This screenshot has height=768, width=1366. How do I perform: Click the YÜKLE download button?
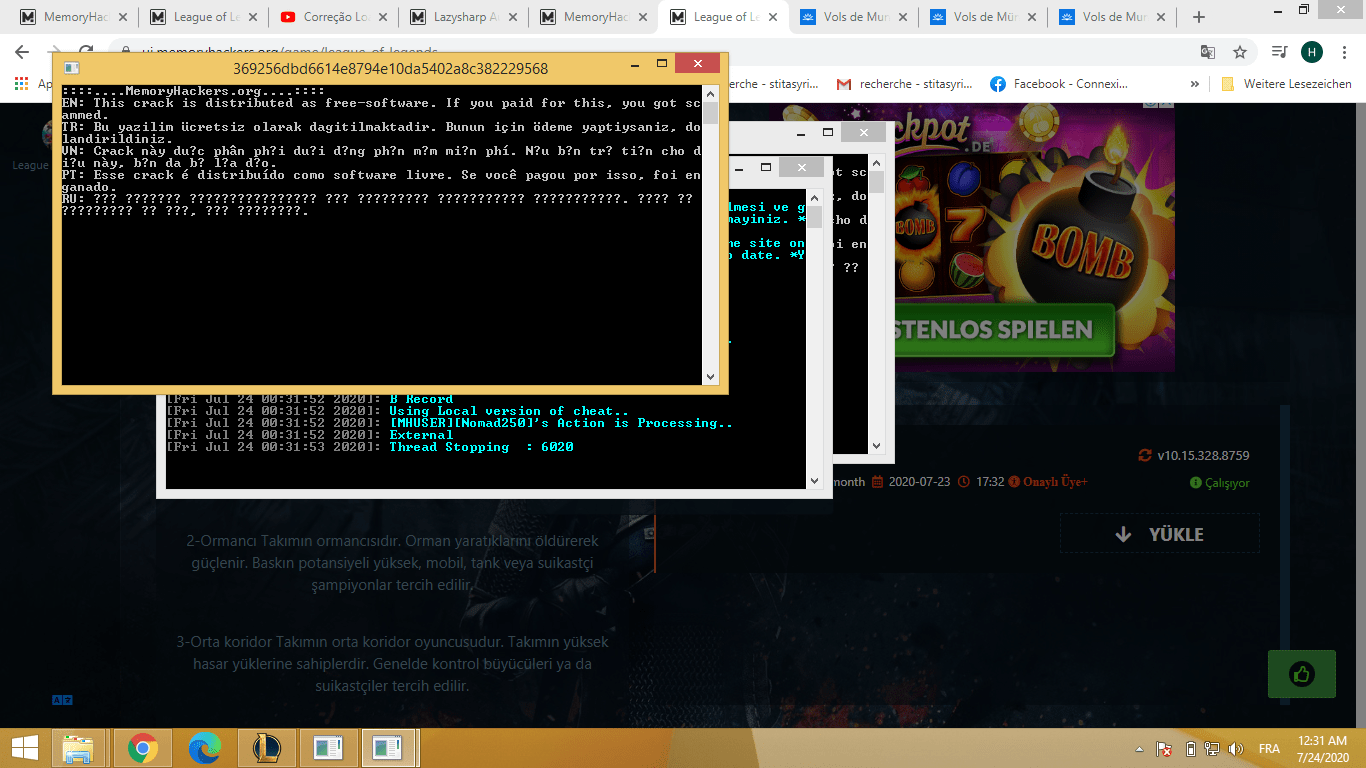click(1160, 534)
